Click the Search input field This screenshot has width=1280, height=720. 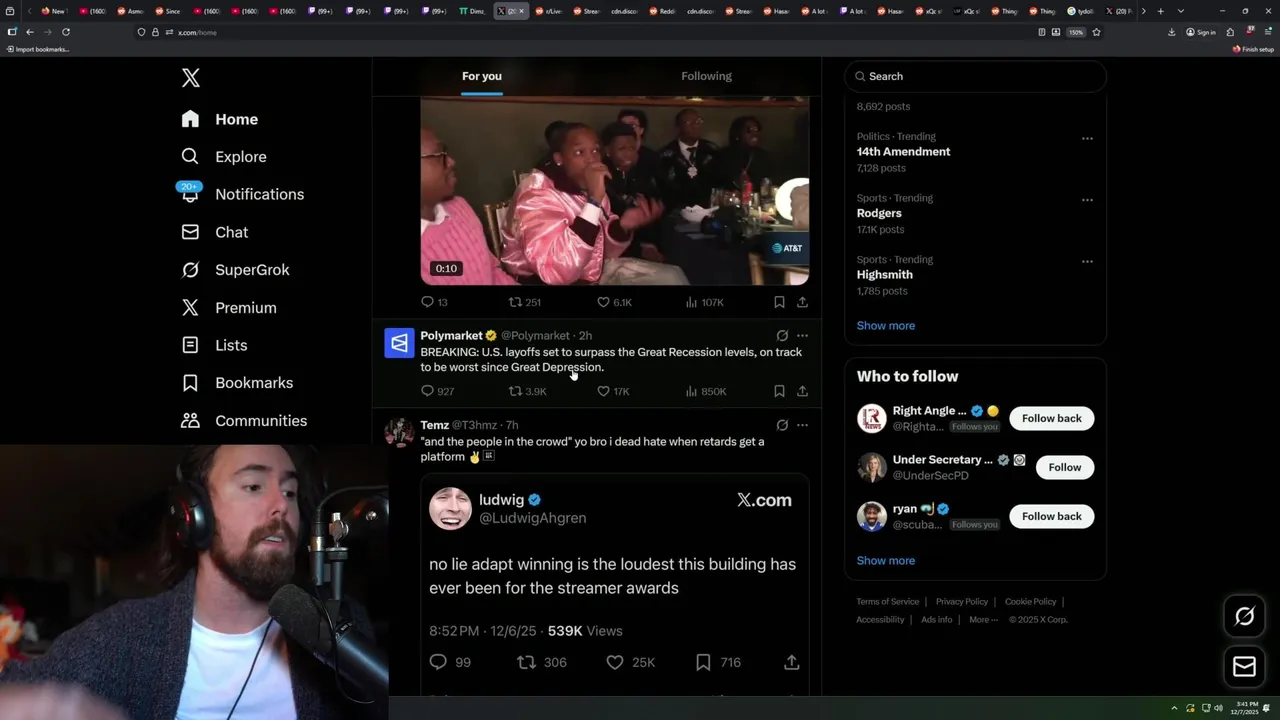tap(975, 76)
